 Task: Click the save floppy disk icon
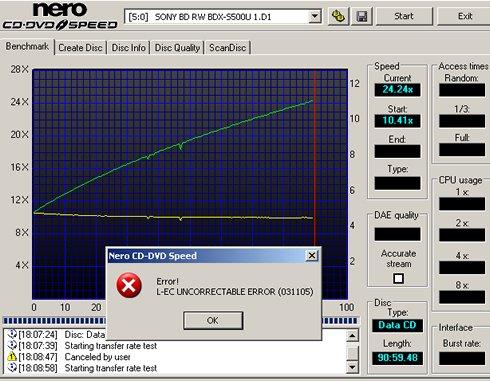pos(362,16)
